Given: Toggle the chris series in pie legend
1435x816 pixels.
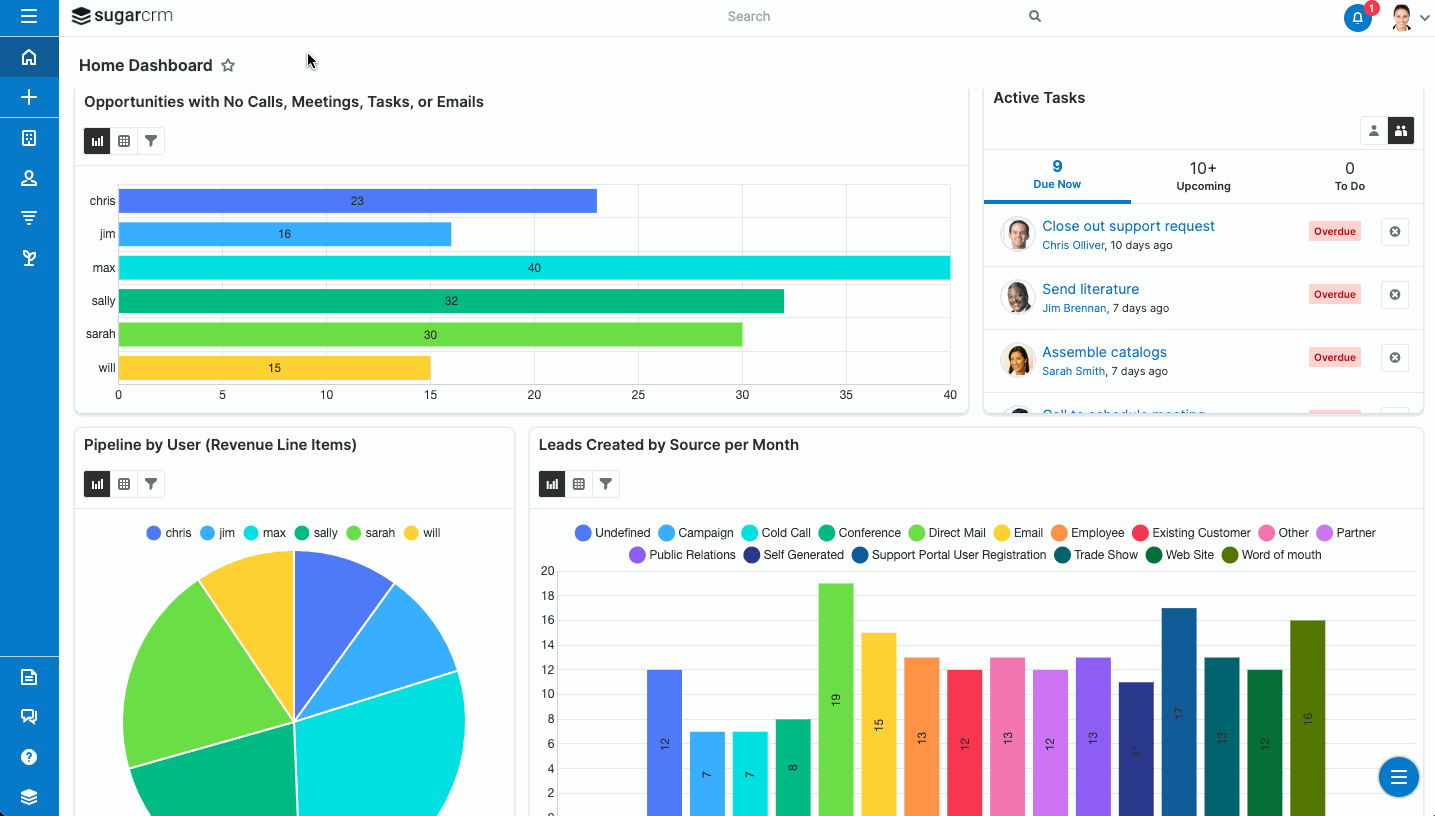Looking at the screenshot, I should (x=168, y=533).
